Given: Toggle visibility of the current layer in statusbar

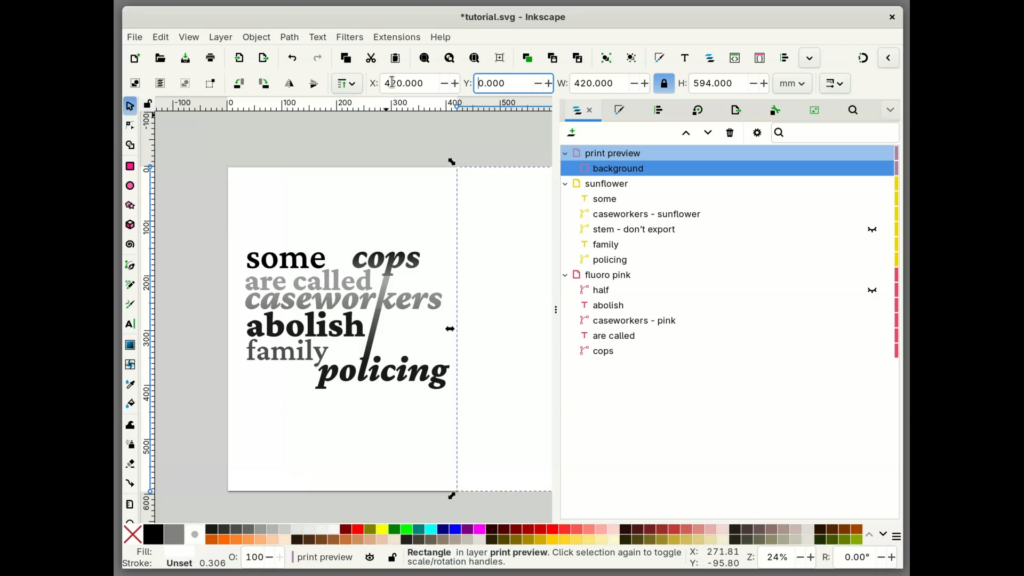Looking at the screenshot, I should (370, 557).
